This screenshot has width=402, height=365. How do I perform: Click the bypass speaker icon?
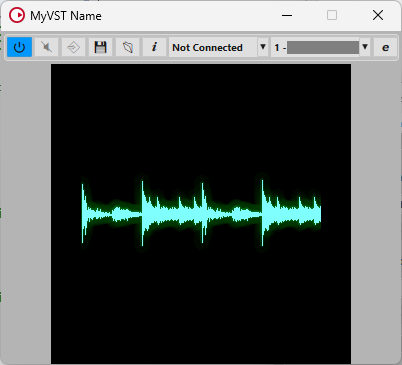[x=47, y=47]
